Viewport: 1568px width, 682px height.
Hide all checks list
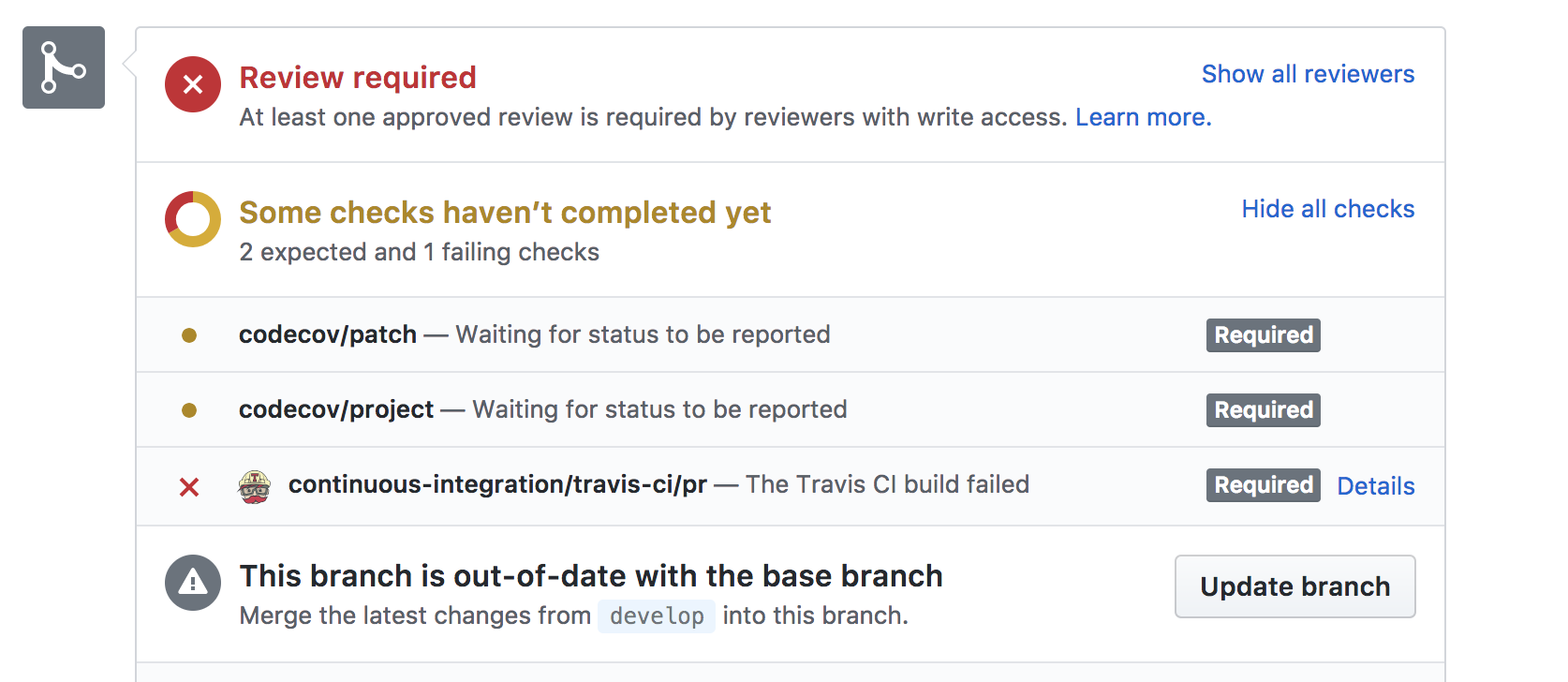(x=1327, y=209)
